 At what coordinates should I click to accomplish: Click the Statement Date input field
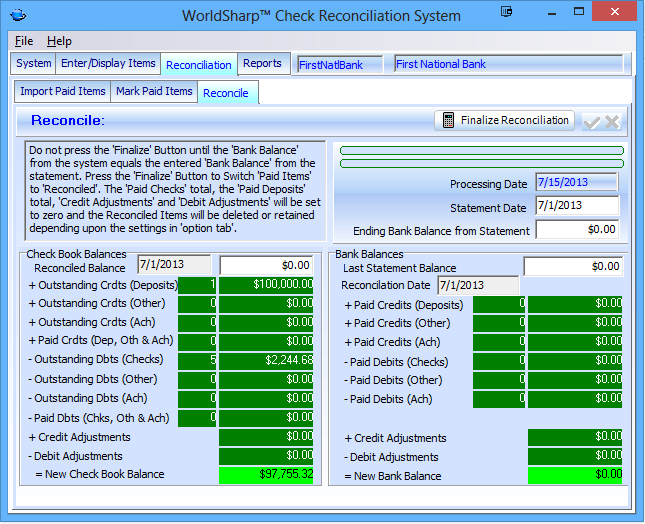click(x=577, y=206)
